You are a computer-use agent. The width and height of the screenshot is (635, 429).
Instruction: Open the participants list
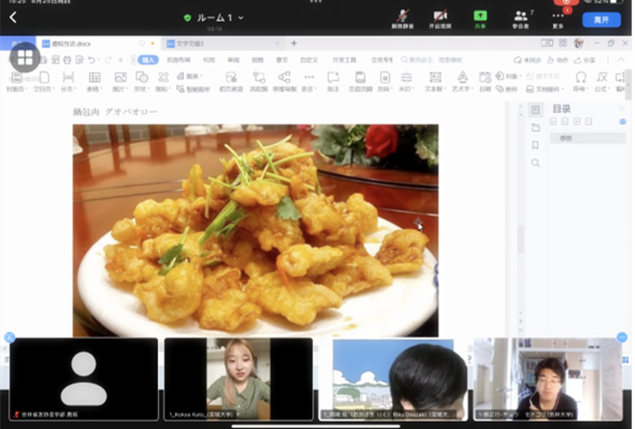(x=520, y=18)
